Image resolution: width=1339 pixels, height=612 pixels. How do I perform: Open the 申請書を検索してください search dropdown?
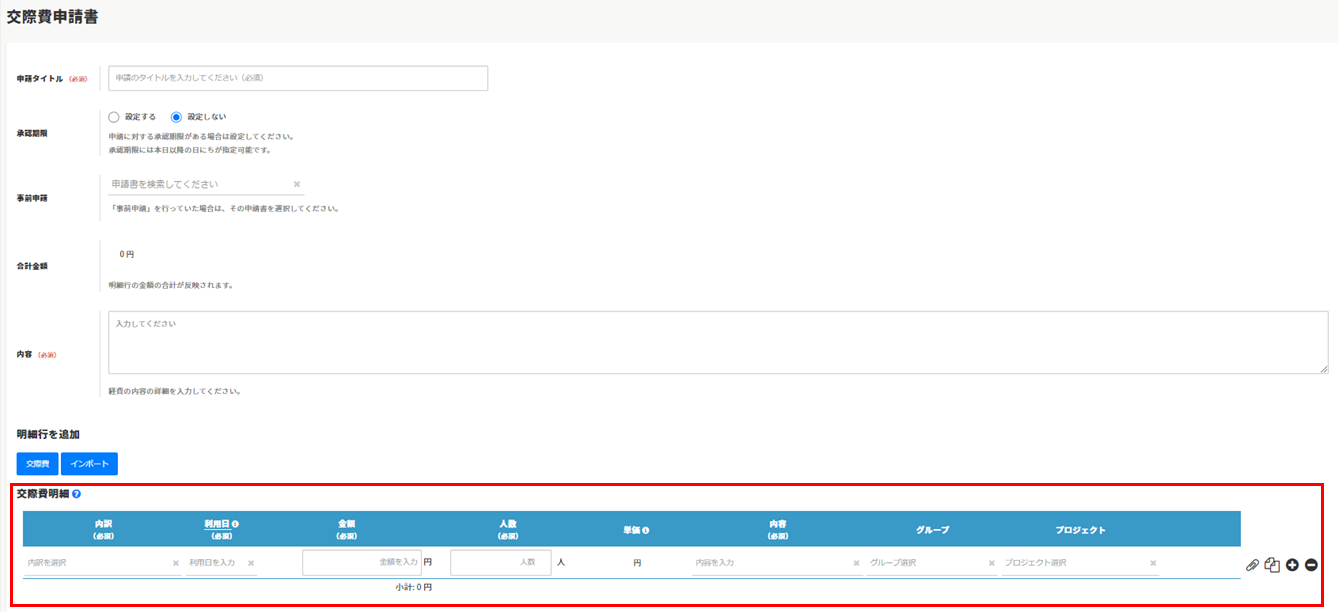198,184
